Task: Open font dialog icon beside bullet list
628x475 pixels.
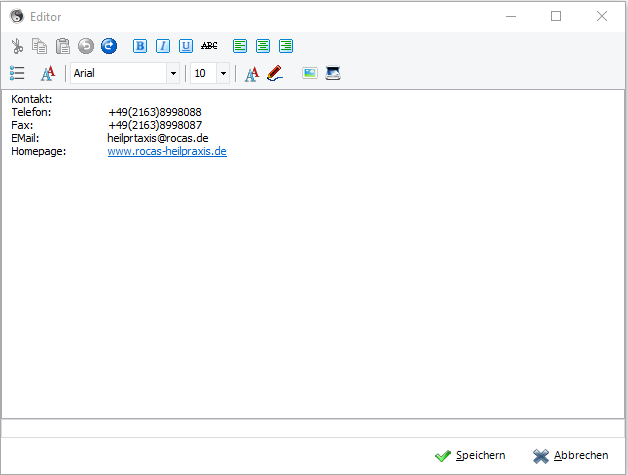Action: click(x=48, y=73)
